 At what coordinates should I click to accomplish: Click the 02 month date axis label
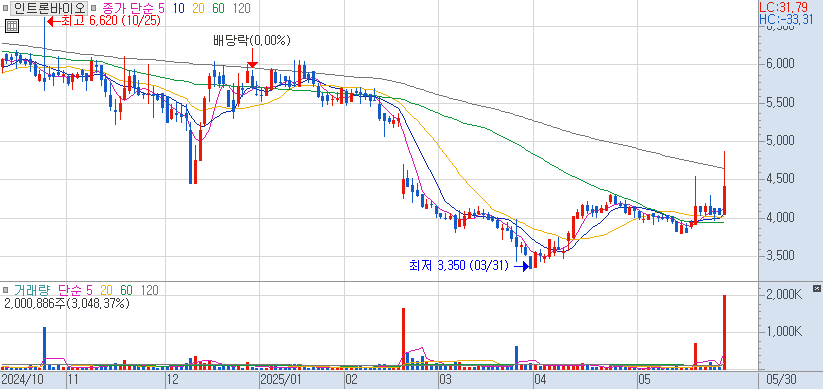tap(352, 380)
